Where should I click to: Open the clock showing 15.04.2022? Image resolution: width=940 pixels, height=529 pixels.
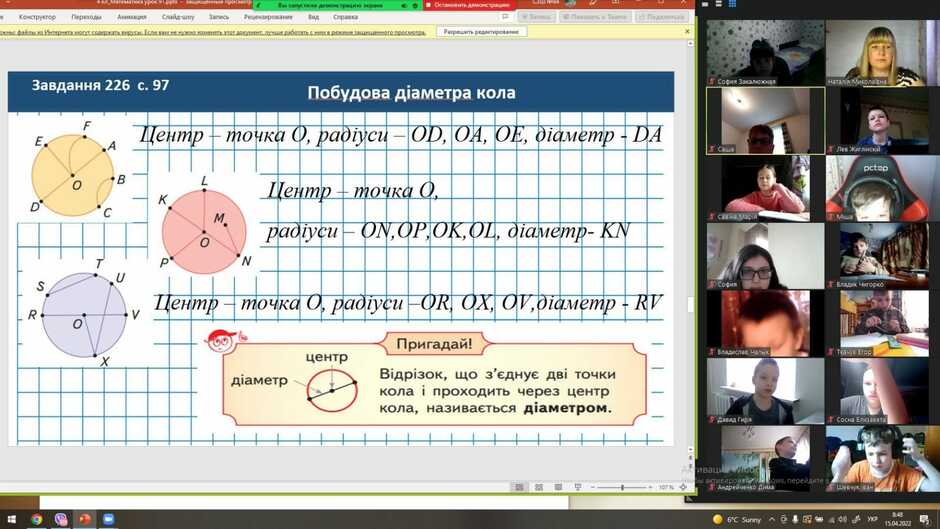tap(897, 519)
